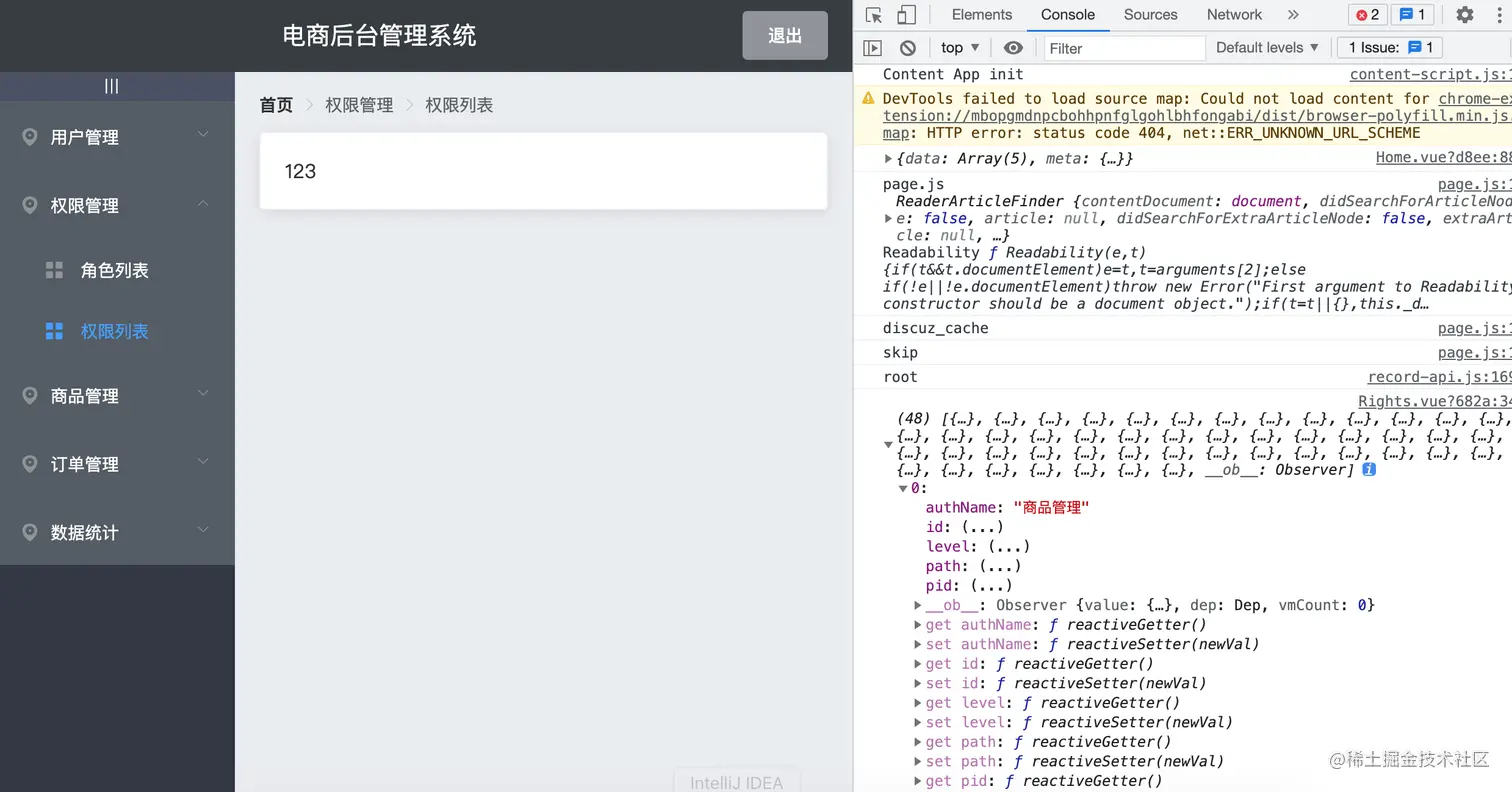Expand the __ob__ Observer entry

coord(918,605)
